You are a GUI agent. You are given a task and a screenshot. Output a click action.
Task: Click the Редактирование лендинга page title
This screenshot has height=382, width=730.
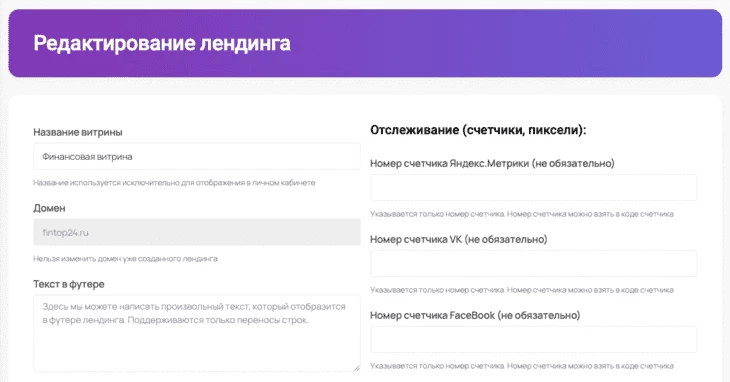[162, 43]
